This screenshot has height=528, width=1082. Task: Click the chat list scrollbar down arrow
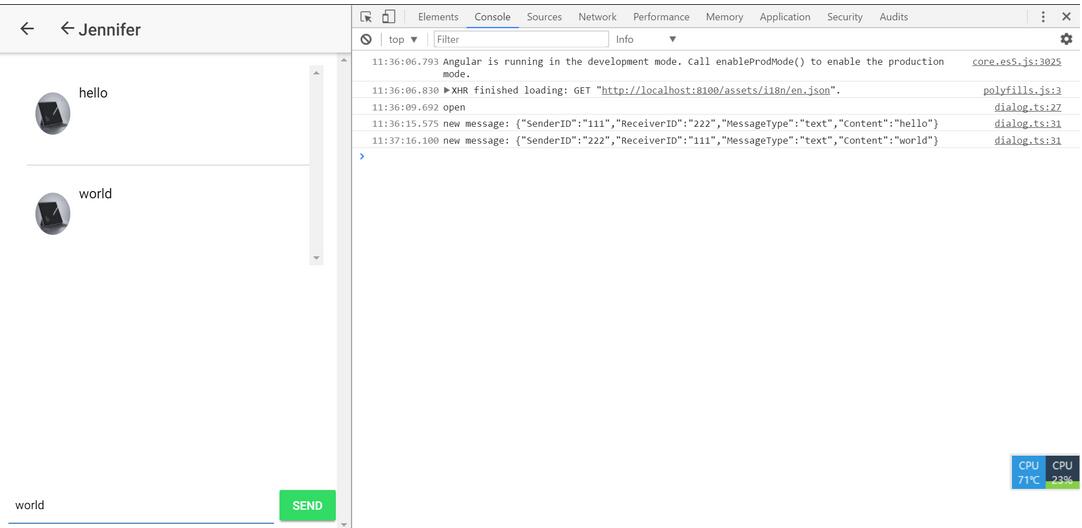point(317,258)
